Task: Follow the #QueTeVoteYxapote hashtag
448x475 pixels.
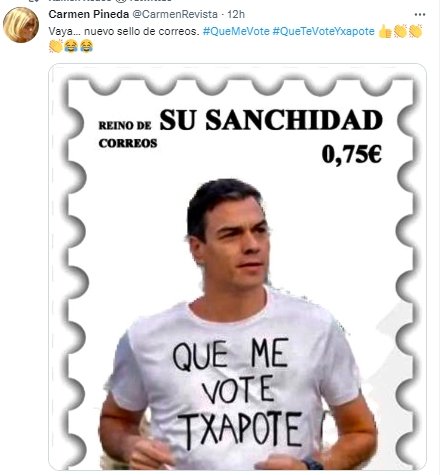Action: pos(324,31)
